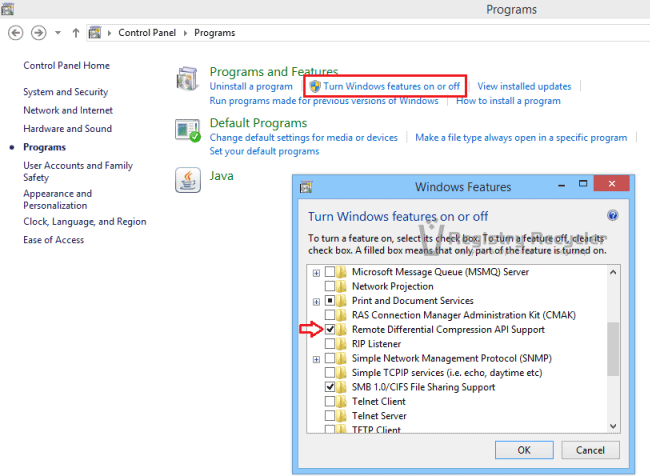Expand Print and Document Services node
650x476 pixels.
coord(316,301)
